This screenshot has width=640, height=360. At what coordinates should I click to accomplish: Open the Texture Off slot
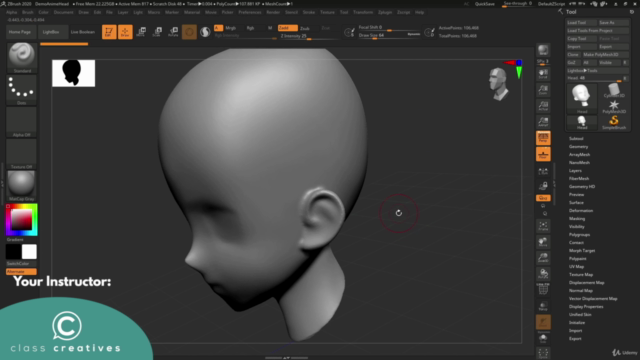click(22, 154)
